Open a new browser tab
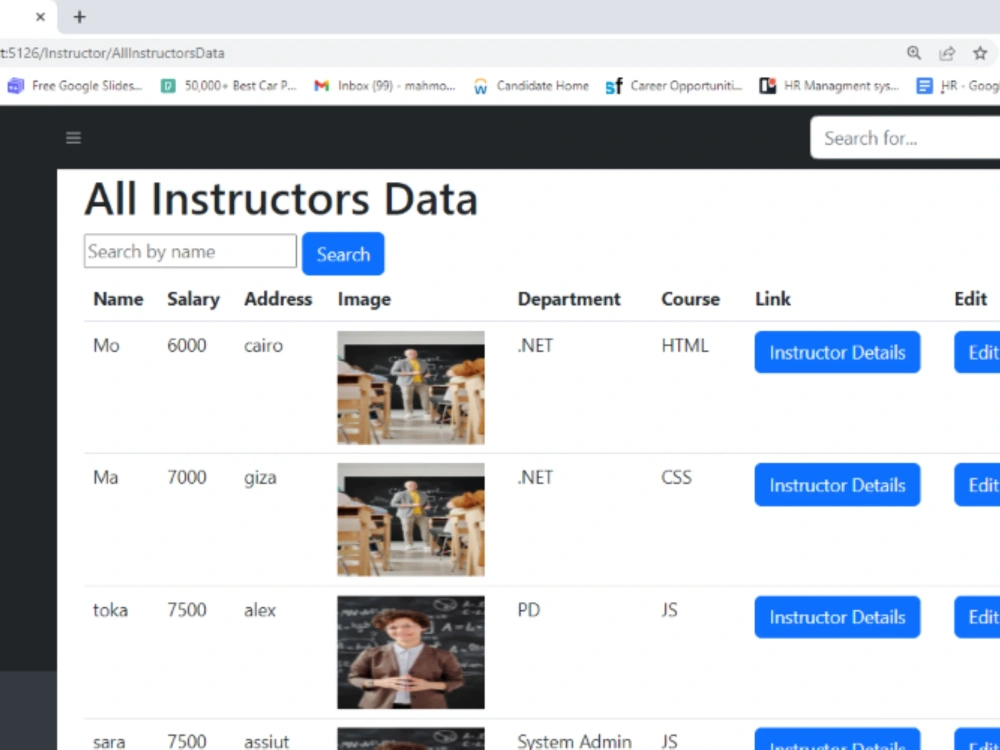The width and height of the screenshot is (1000, 750). [x=79, y=17]
